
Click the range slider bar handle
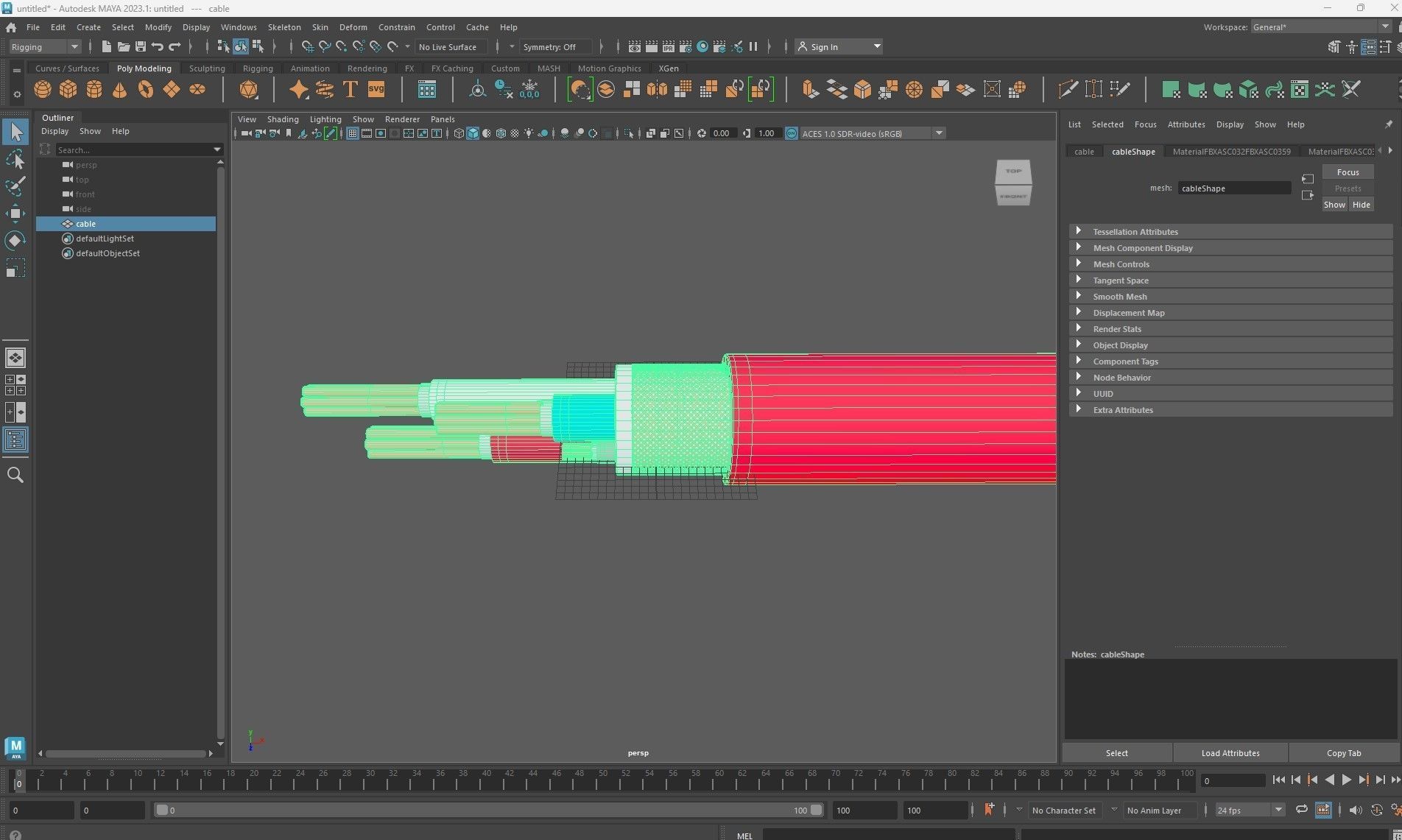(x=489, y=810)
